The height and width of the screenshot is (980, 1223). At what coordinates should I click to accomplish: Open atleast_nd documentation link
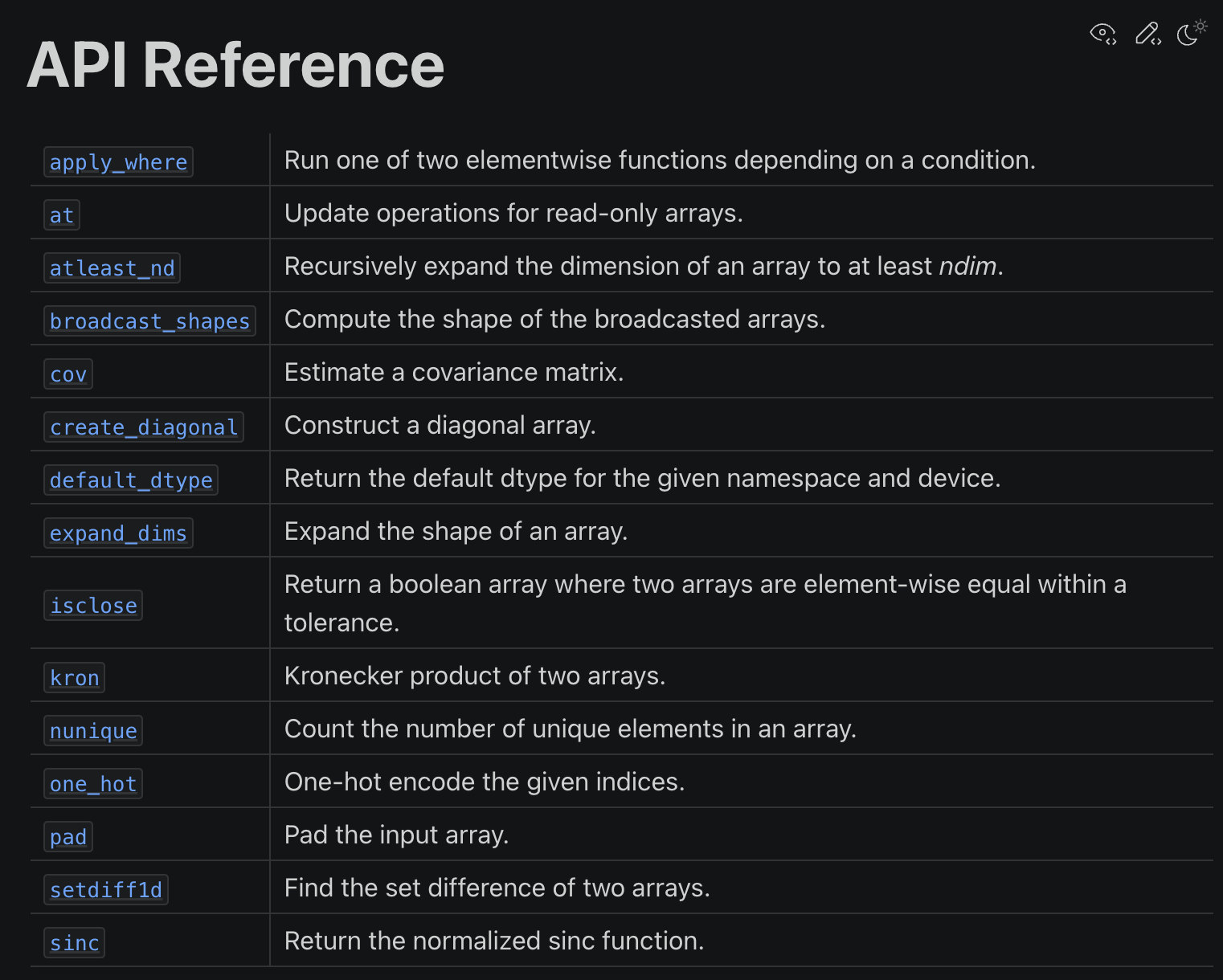pyautogui.click(x=112, y=268)
